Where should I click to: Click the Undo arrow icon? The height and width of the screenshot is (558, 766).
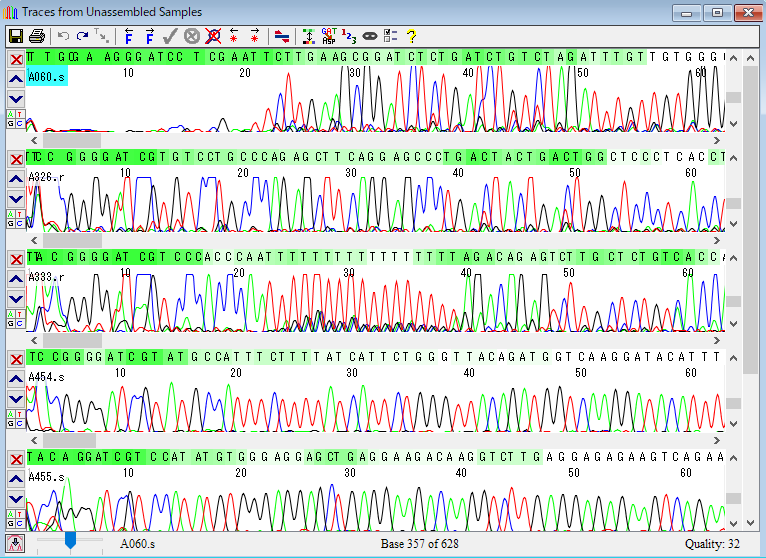63,36
